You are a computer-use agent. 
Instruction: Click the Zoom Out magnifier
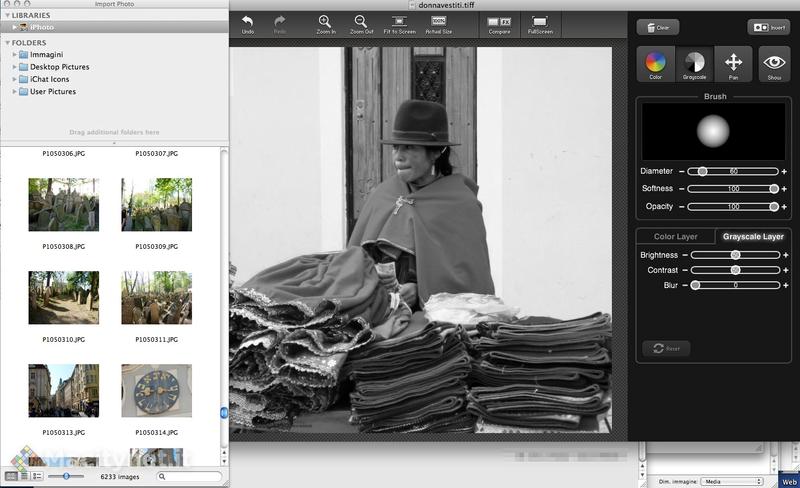point(360,21)
